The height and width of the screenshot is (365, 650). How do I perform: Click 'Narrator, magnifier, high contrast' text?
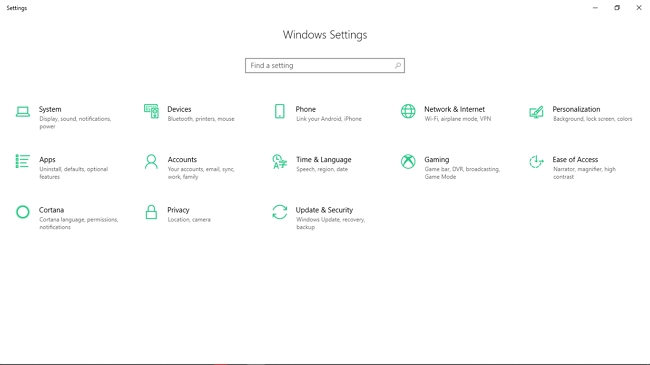tap(584, 173)
